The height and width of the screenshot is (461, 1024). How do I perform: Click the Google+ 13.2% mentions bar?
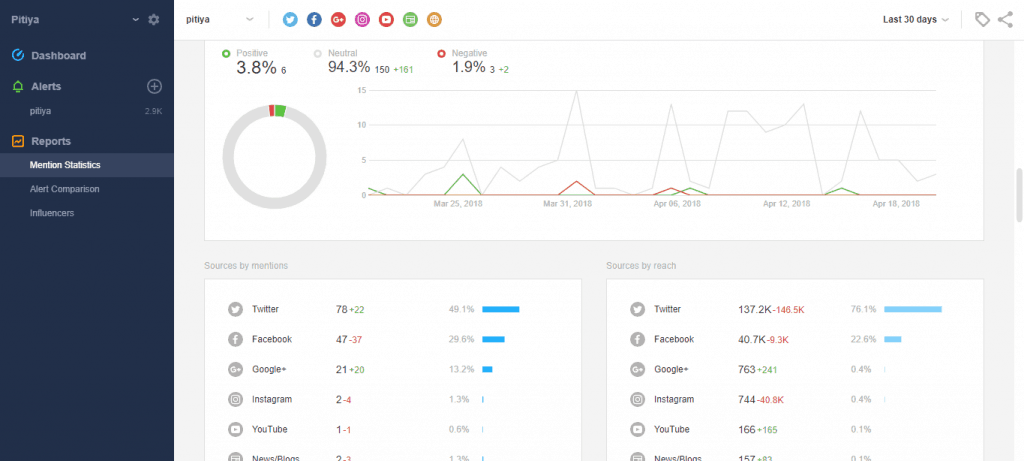pyautogui.click(x=487, y=370)
